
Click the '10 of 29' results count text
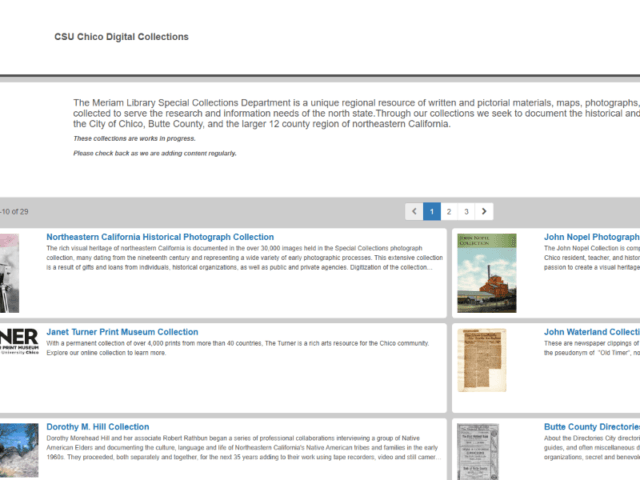(14, 212)
